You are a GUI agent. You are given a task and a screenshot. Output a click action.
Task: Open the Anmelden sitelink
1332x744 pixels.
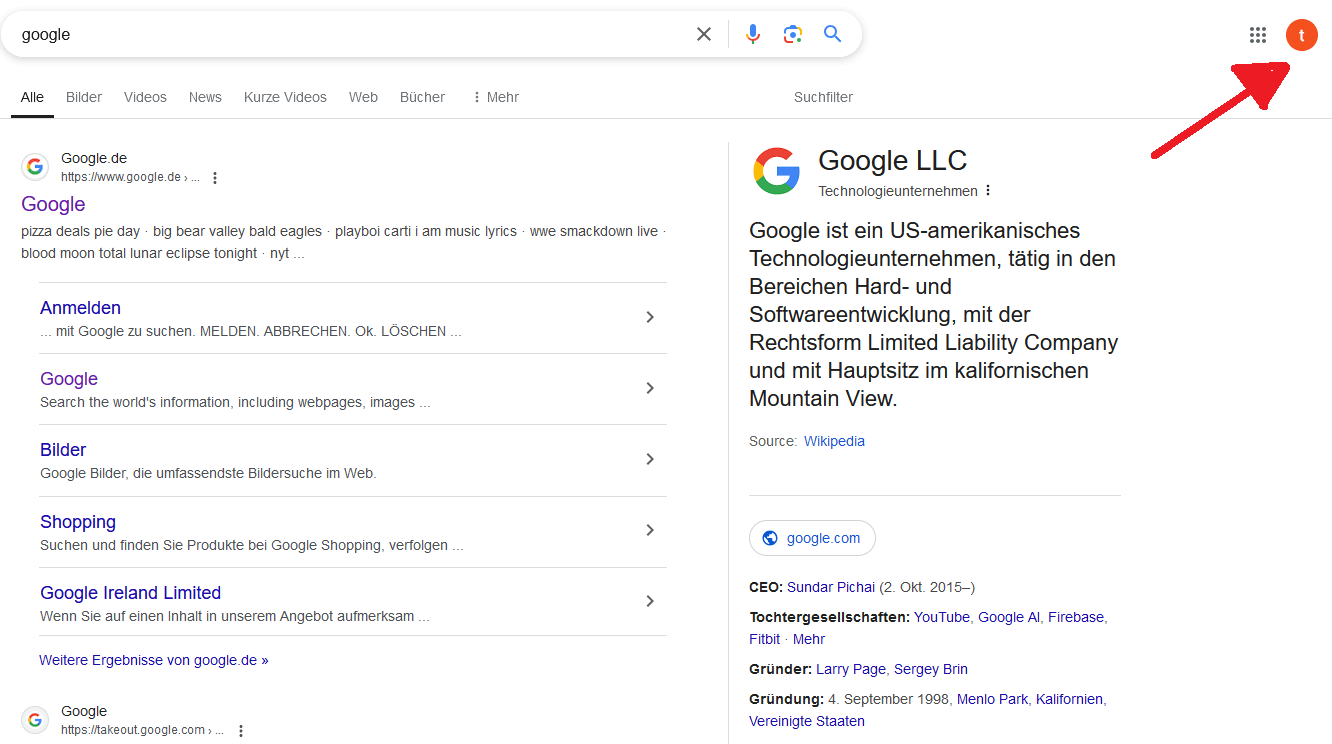(x=80, y=308)
